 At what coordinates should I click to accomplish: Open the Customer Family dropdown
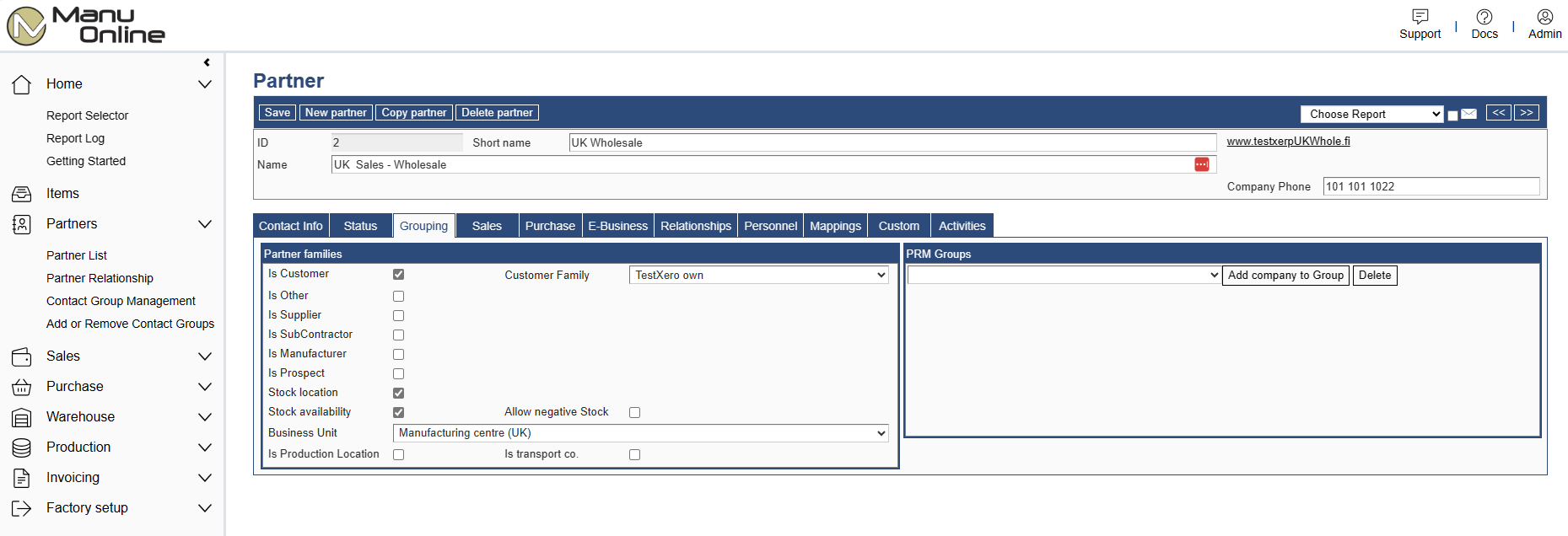coord(758,275)
